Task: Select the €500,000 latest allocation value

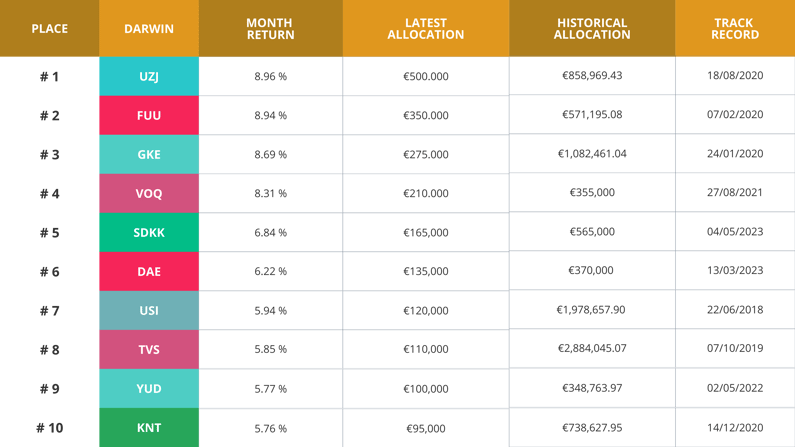Action: pyautogui.click(x=426, y=76)
